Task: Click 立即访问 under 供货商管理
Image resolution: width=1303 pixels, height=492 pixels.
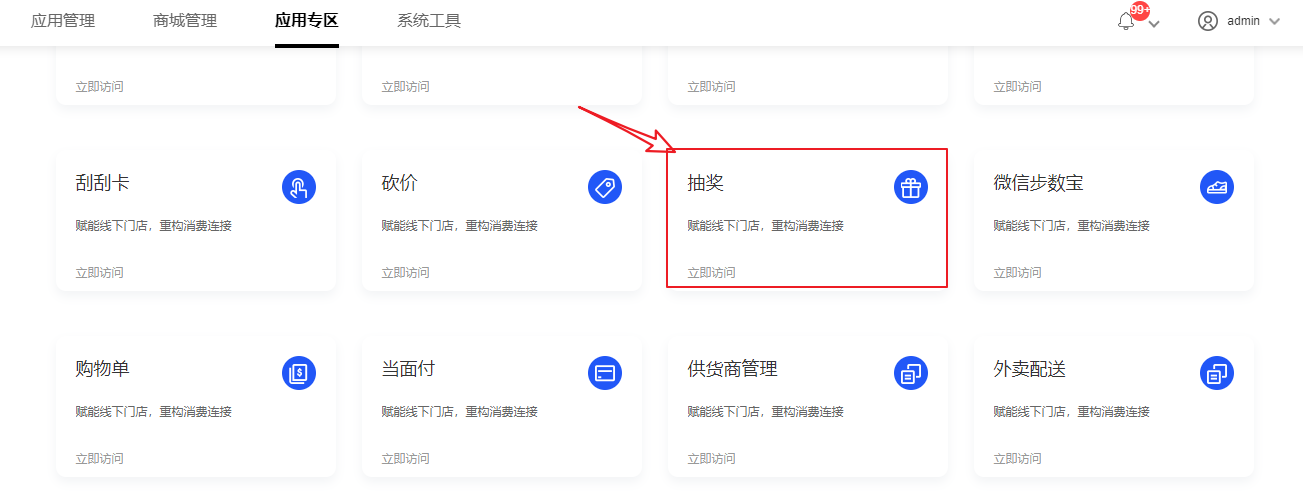Action: [x=712, y=458]
